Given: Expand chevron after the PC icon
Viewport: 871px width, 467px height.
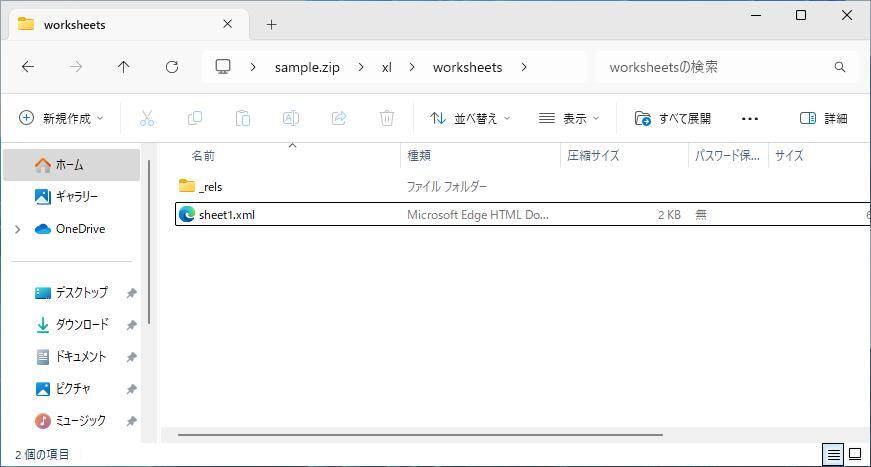Looking at the screenshot, I should 253,67.
